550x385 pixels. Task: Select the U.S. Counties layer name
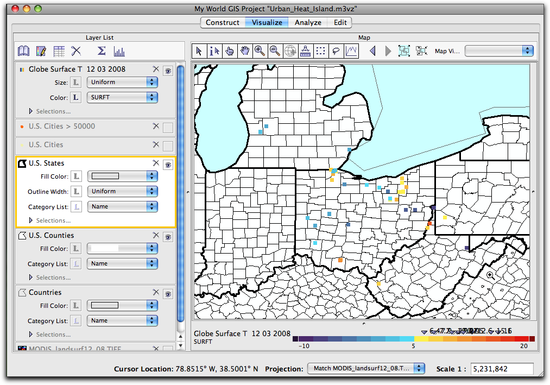point(51,235)
